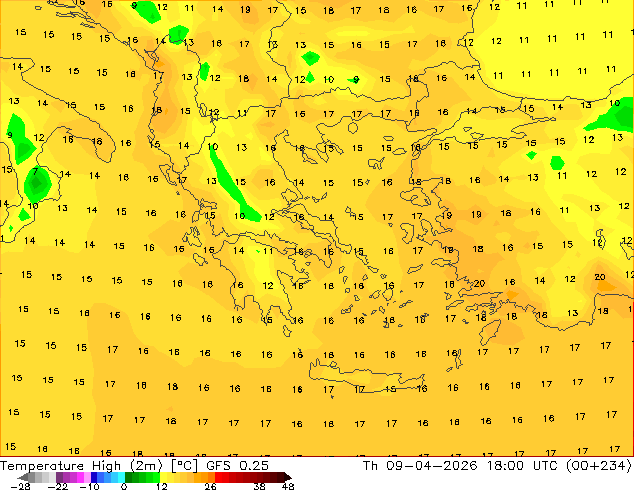Click the '7' temperature value over southern Italy
634x490 pixels.
pyautogui.click(x=36, y=172)
